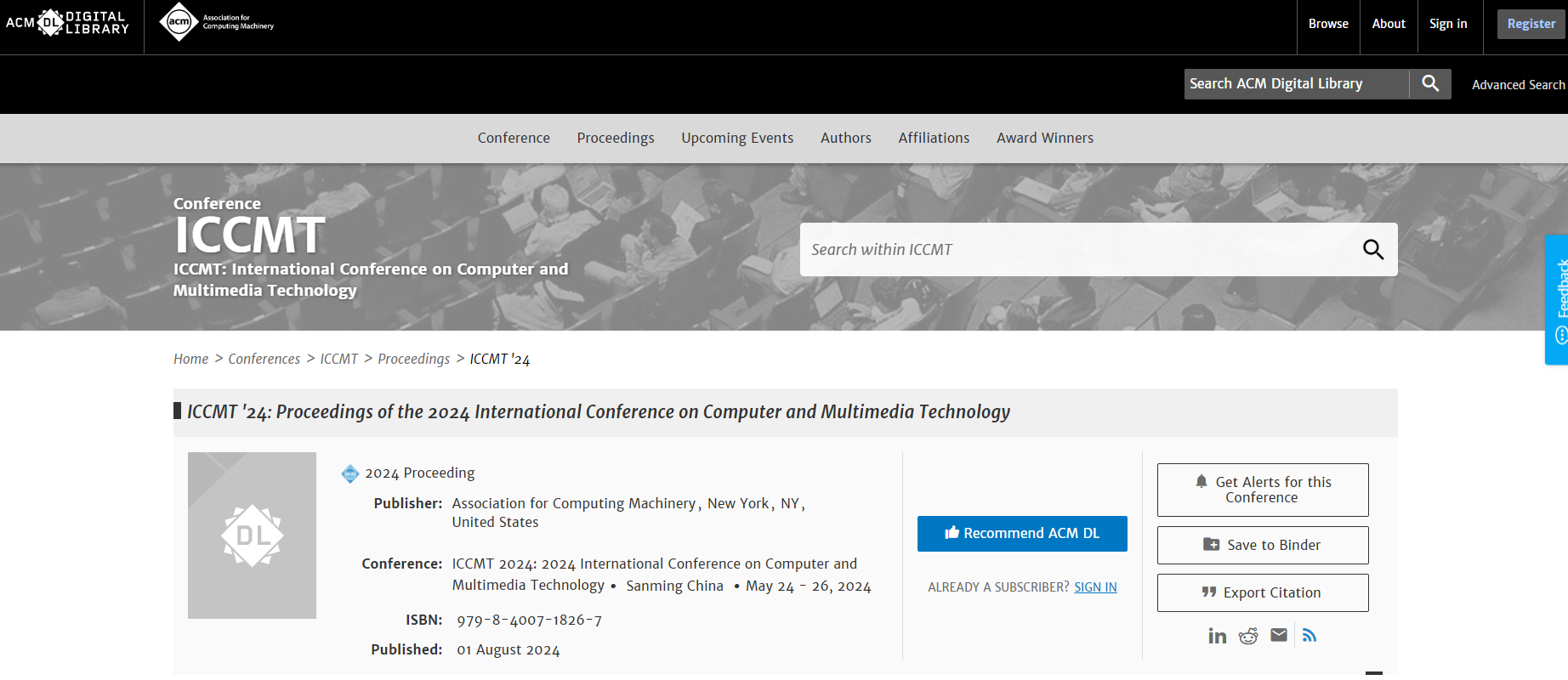Open the Association for Computing Machinery logo
Screen dimensions: 1568x680
point(217,22)
